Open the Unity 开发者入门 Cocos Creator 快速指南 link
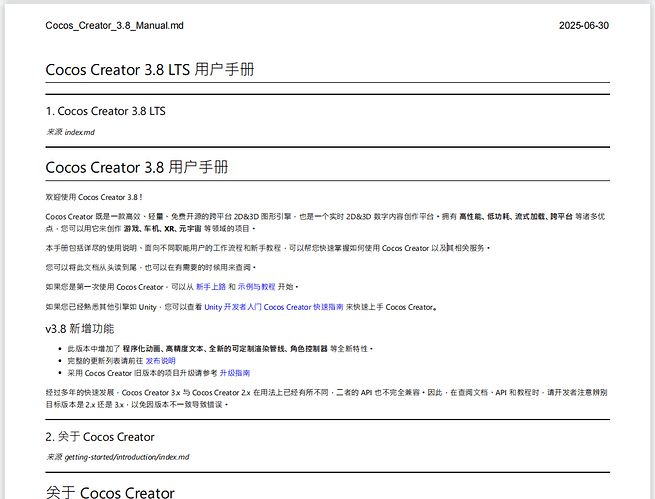655x499 pixels. 274,307
